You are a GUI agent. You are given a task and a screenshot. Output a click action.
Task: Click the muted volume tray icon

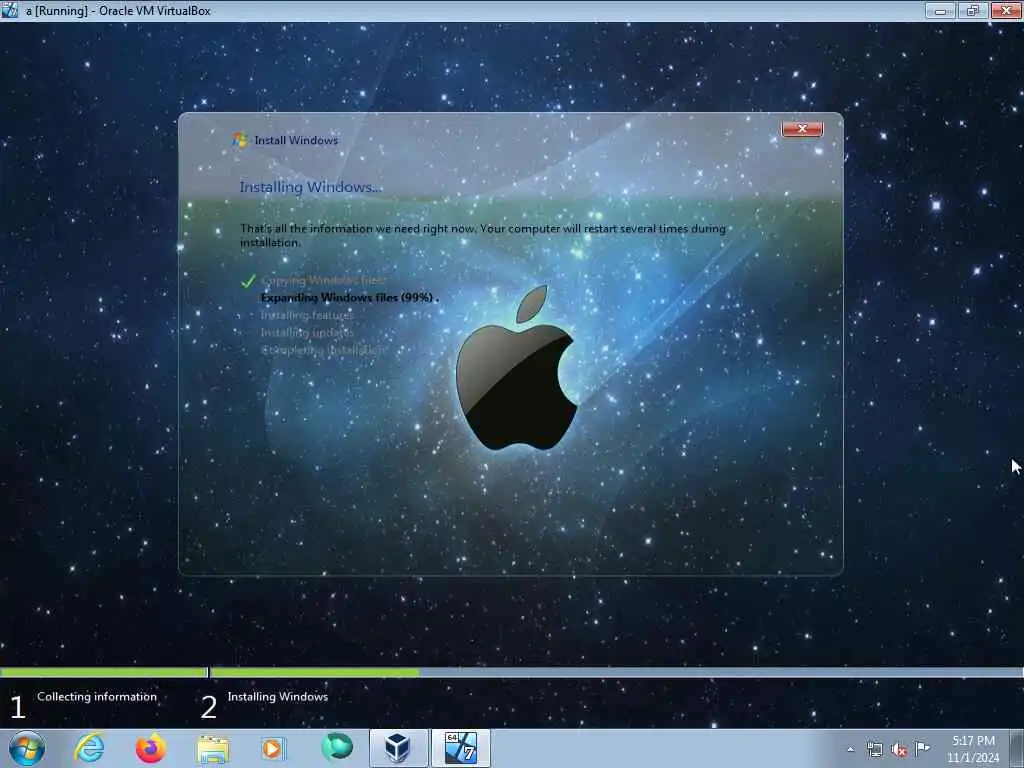click(x=899, y=750)
